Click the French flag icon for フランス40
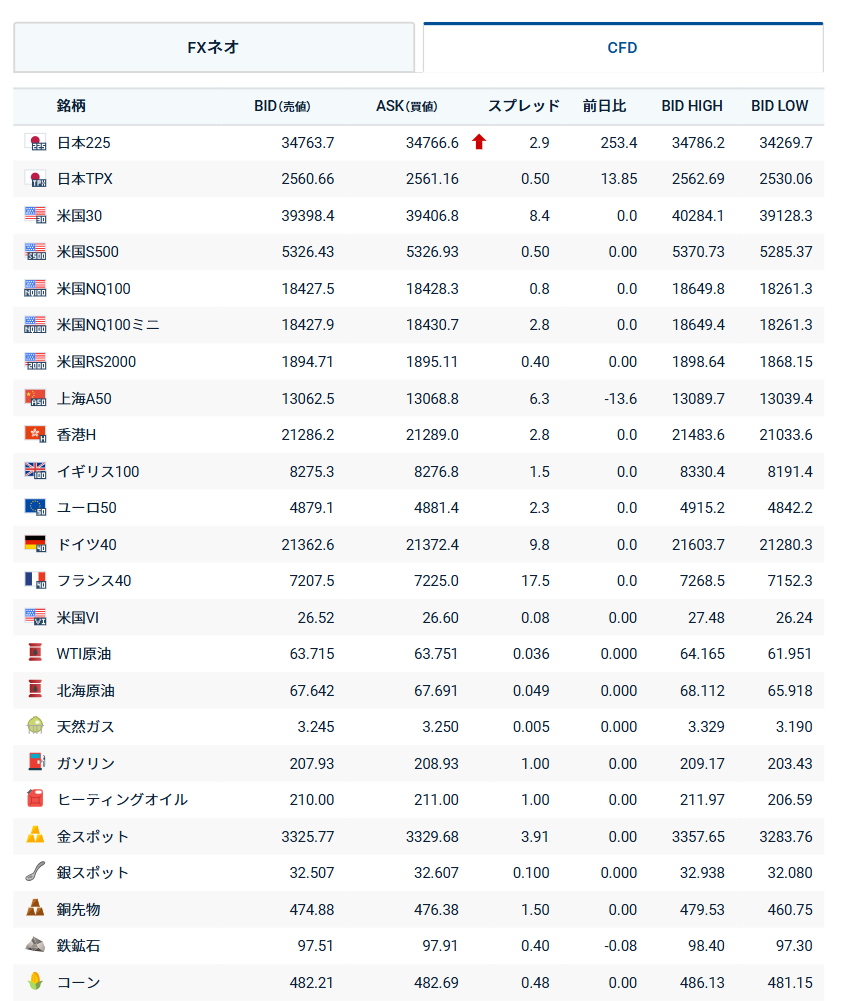This screenshot has width=846, height=1001. pyautogui.click(x=35, y=580)
